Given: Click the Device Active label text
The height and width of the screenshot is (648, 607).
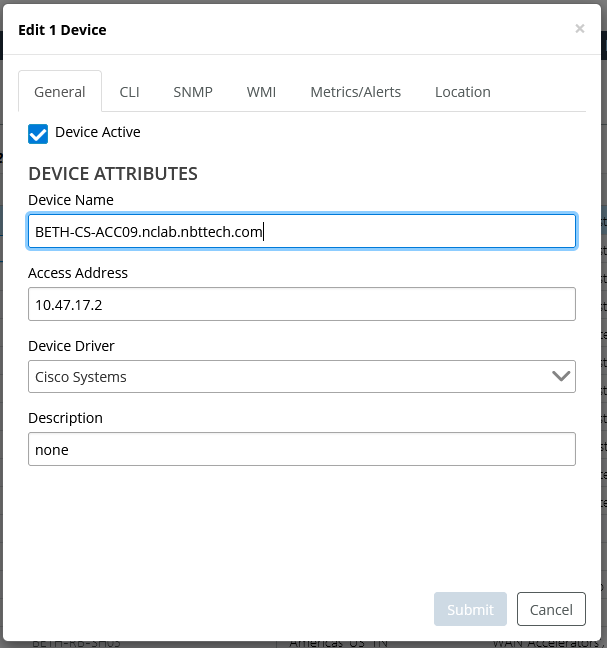Looking at the screenshot, I should [97, 132].
